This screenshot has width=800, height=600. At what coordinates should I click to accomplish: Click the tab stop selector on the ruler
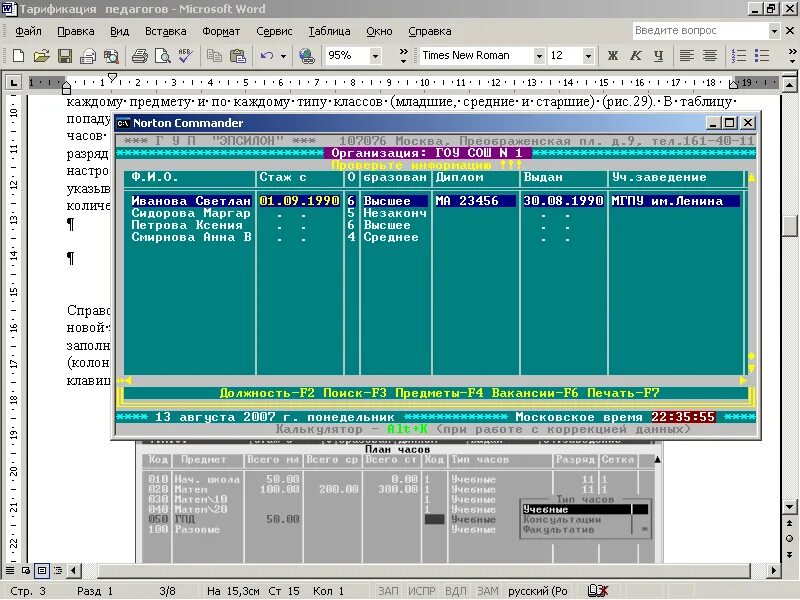[13, 82]
